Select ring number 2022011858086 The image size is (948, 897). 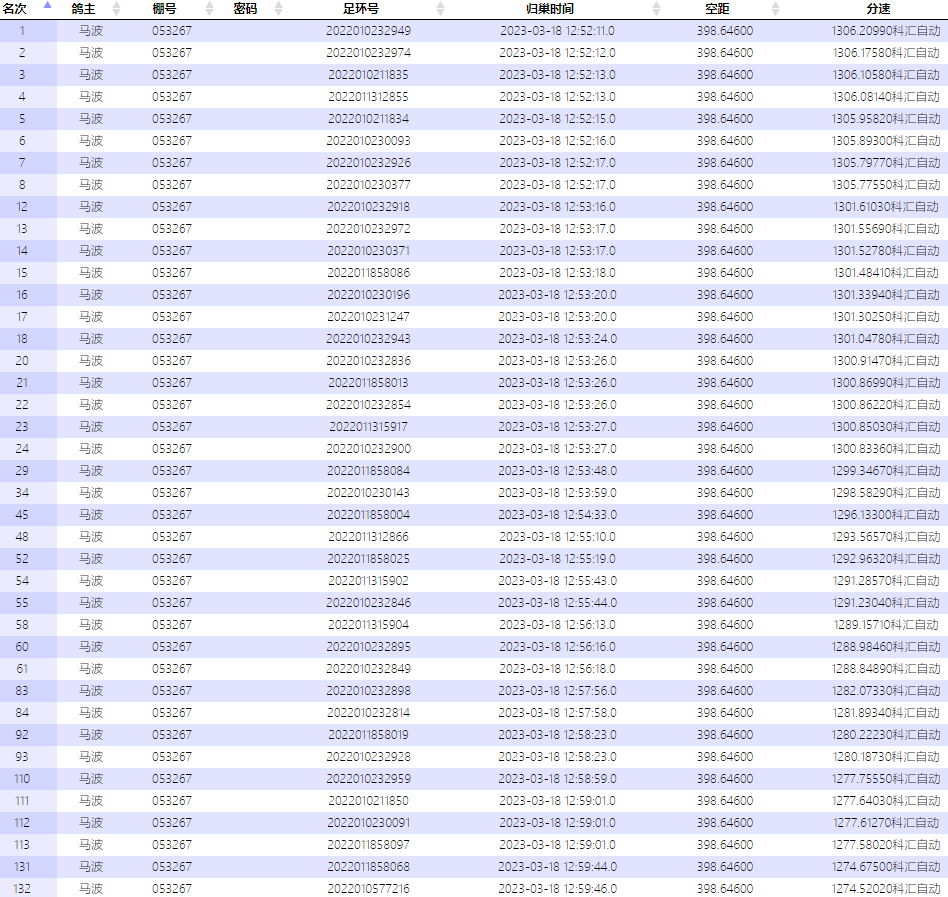(x=368, y=273)
